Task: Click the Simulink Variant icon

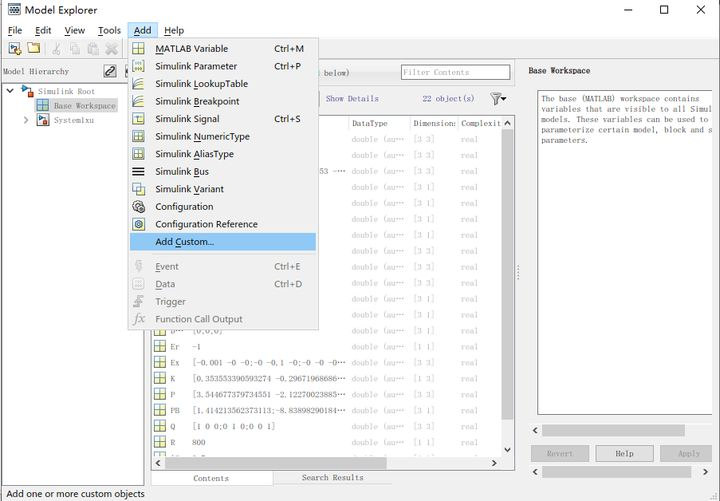Action: pyautogui.click(x=138, y=189)
